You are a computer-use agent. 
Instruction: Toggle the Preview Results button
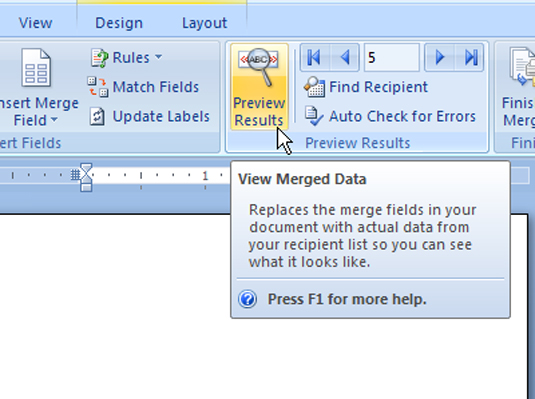point(259,87)
